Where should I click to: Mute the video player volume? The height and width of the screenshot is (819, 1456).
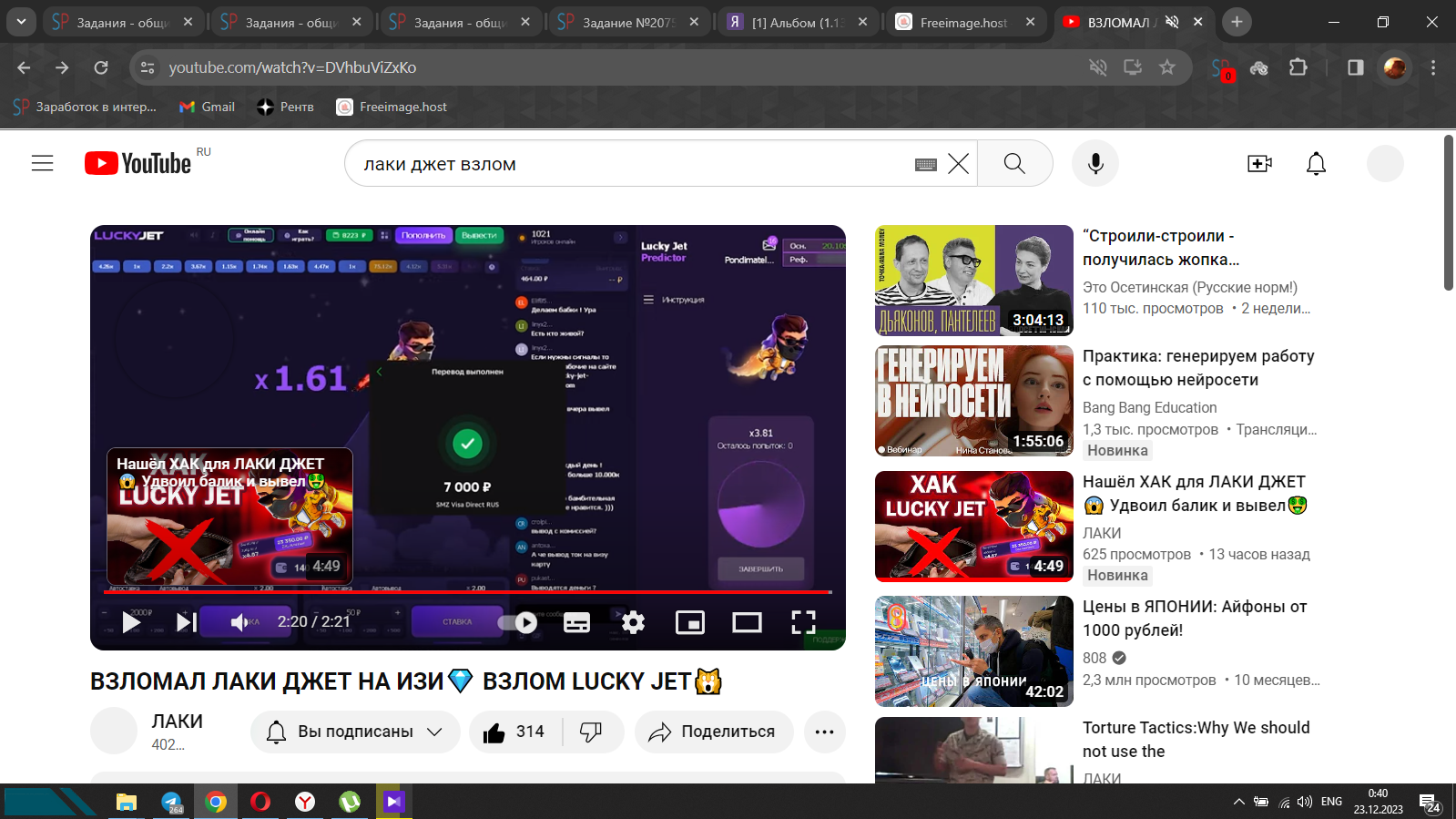240,622
